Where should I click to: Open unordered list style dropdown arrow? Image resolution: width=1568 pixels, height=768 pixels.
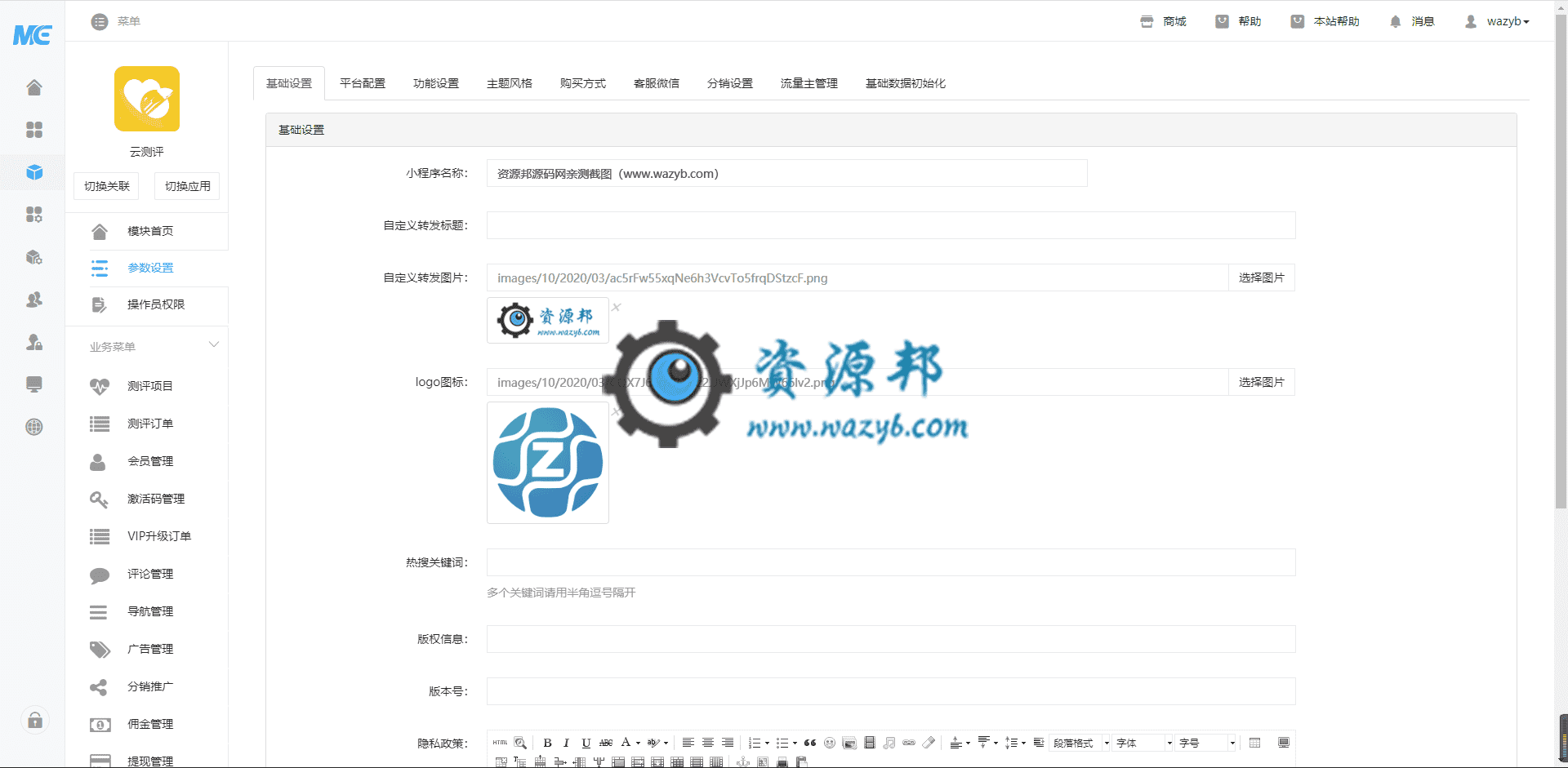click(795, 744)
